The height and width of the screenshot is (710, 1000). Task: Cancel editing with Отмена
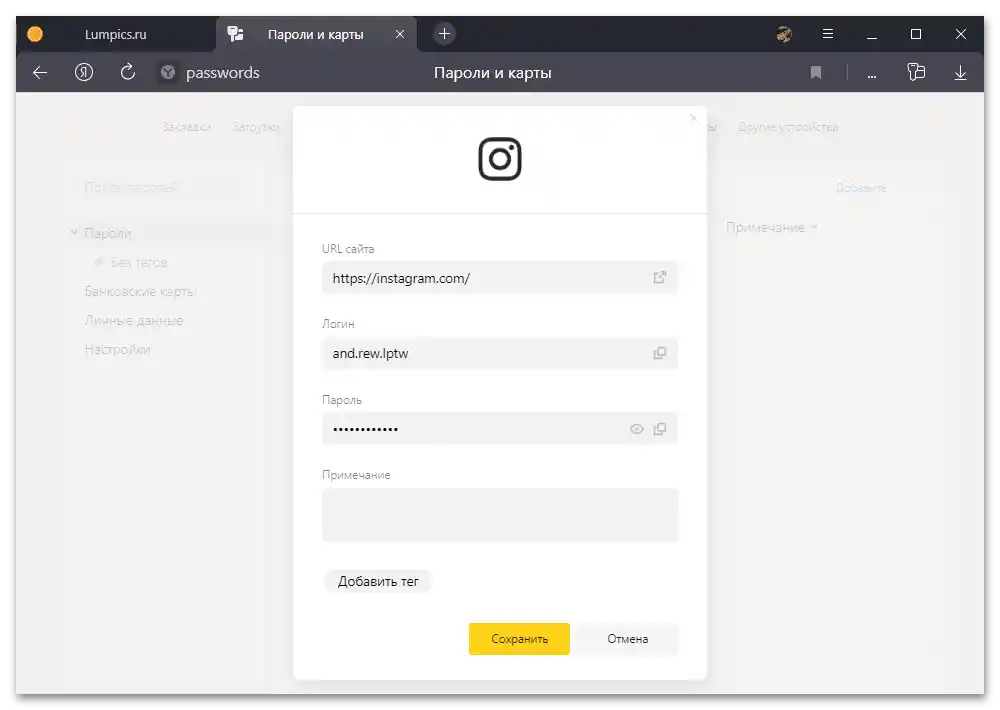tap(628, 639)
